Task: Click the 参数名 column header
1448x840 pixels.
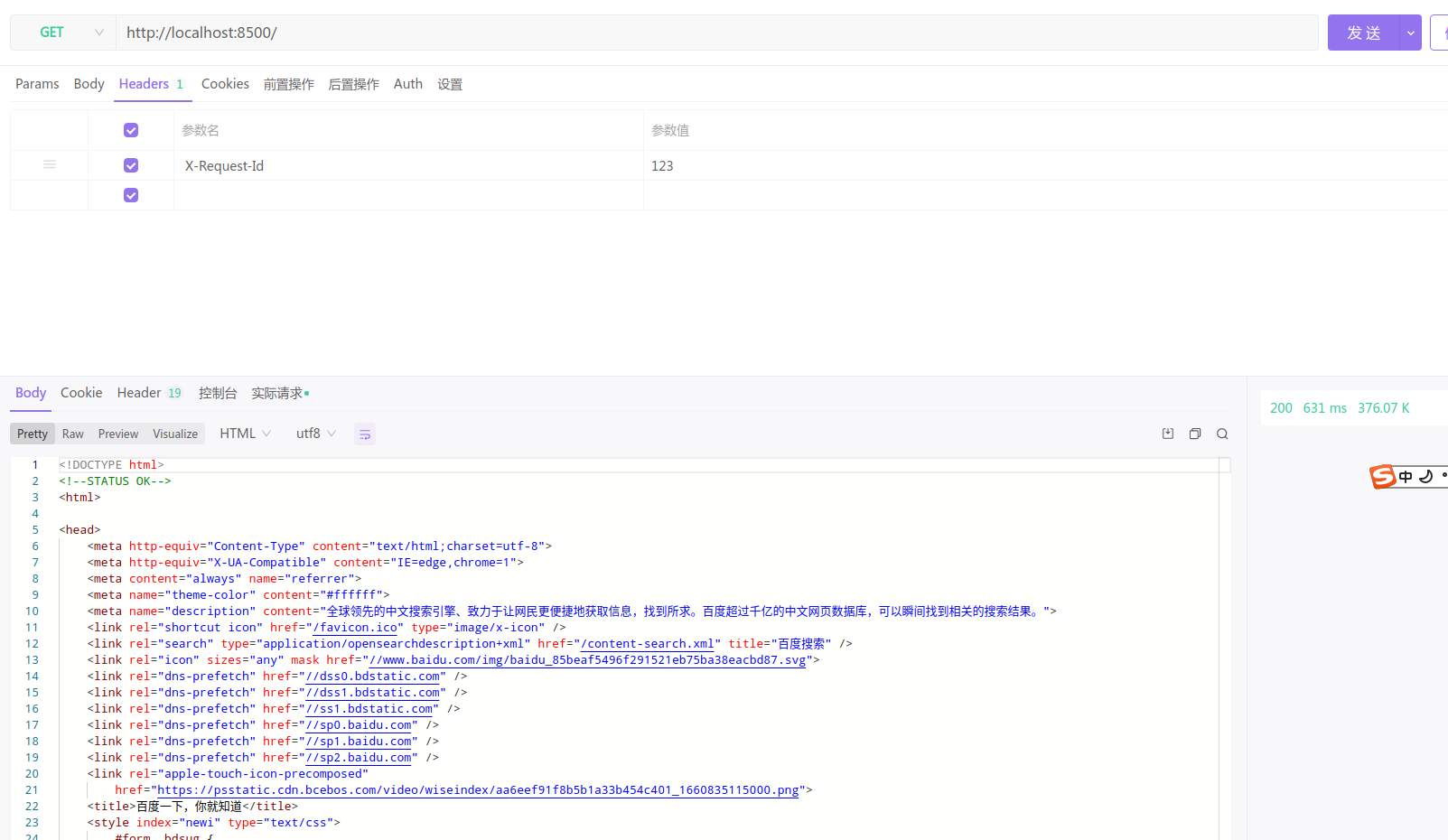Action: pyautogui.click(x=201, y=130)
